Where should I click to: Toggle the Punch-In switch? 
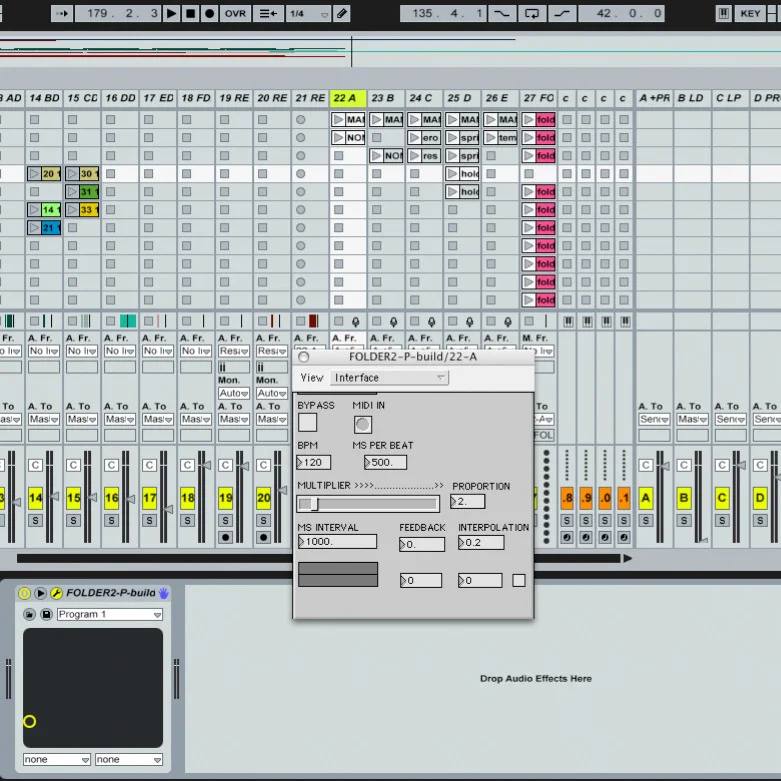click(501, 13)
